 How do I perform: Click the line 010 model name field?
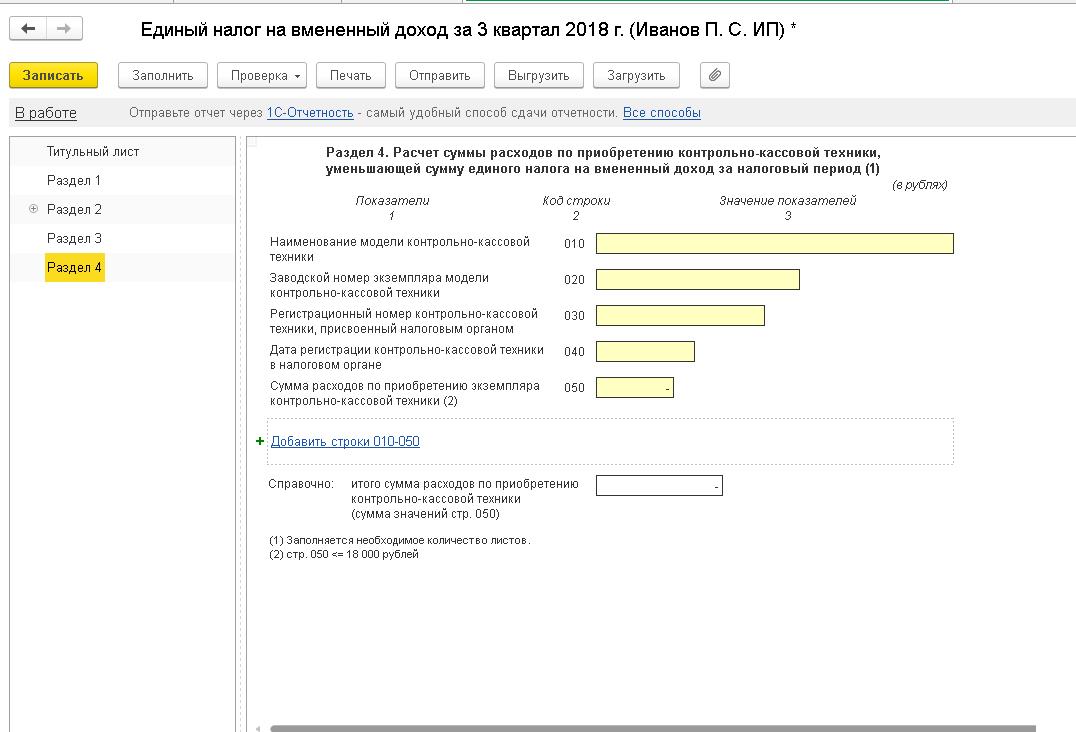coord(774,244)
